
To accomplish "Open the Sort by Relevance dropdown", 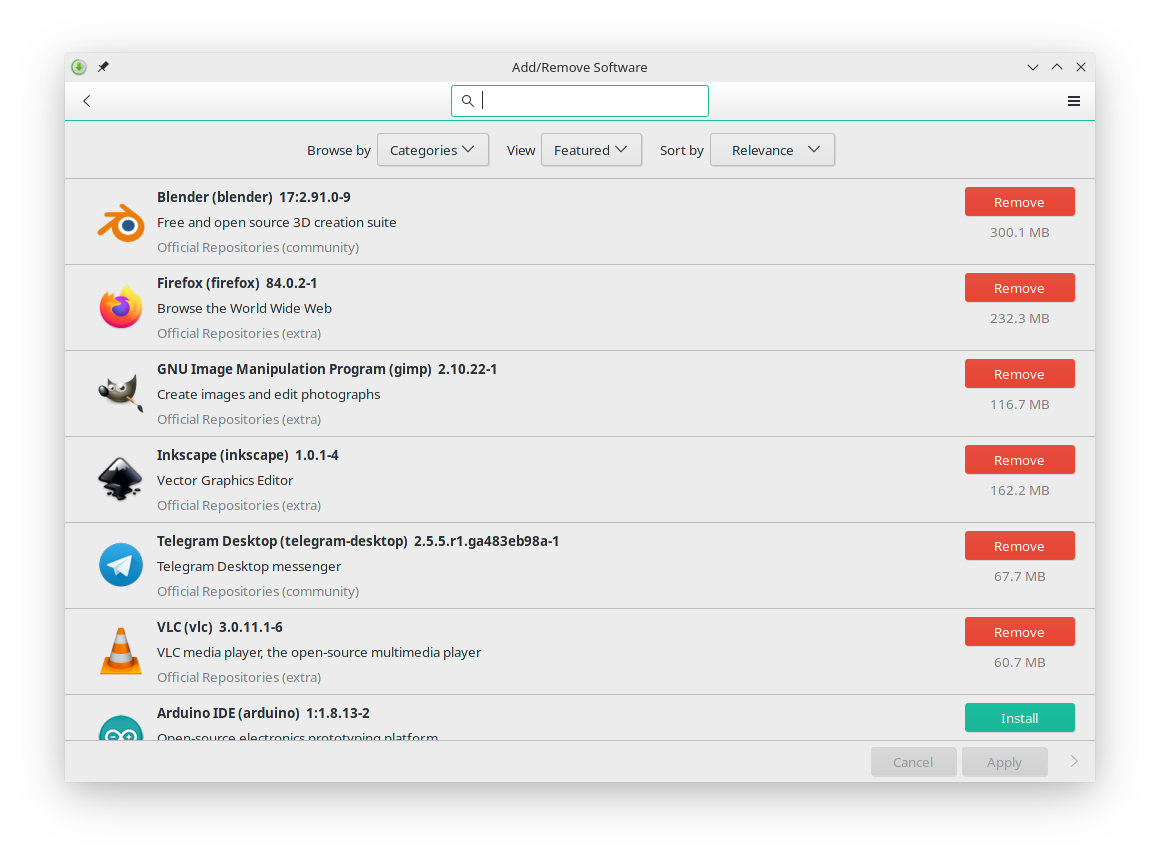I will (x=772, y=149).
